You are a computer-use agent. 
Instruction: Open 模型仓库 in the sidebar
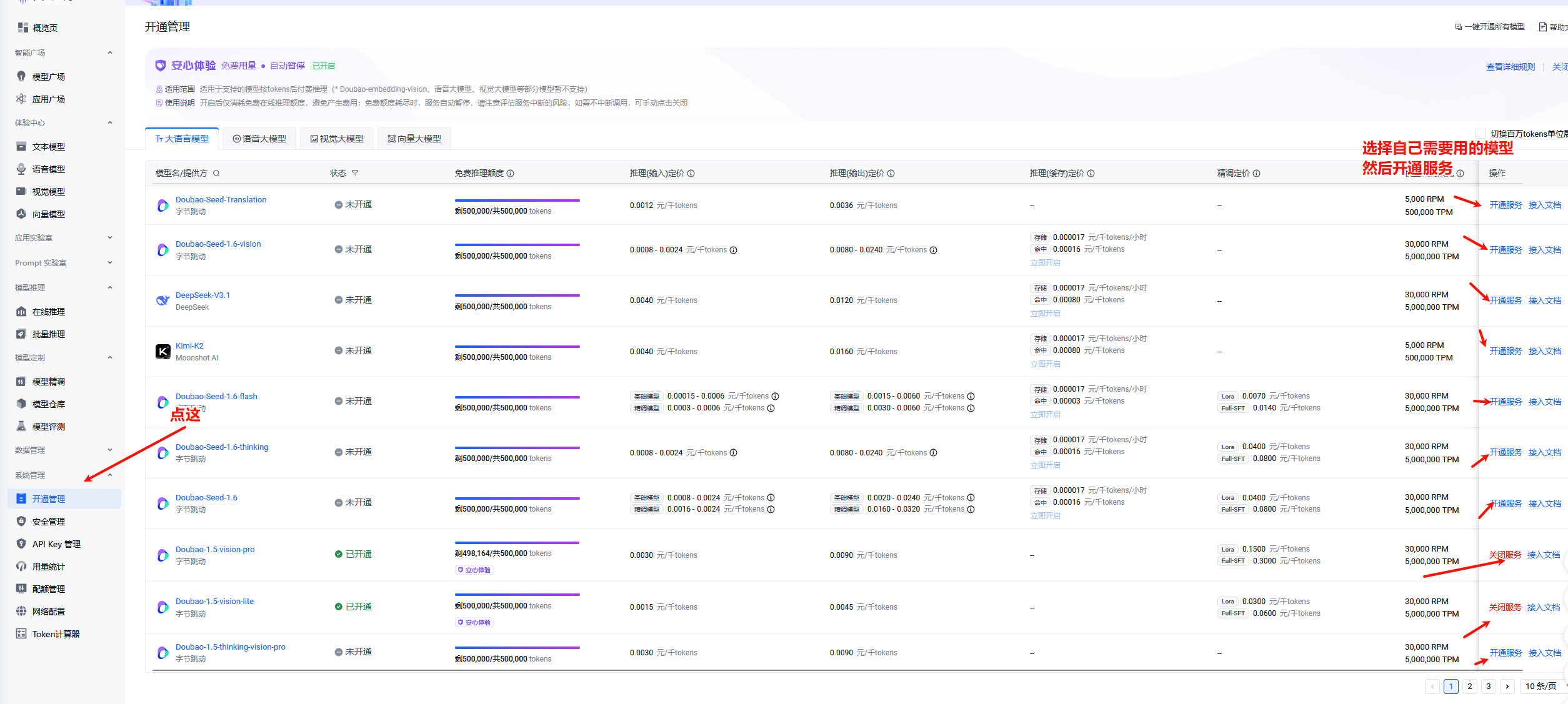[x=49, y=404]
